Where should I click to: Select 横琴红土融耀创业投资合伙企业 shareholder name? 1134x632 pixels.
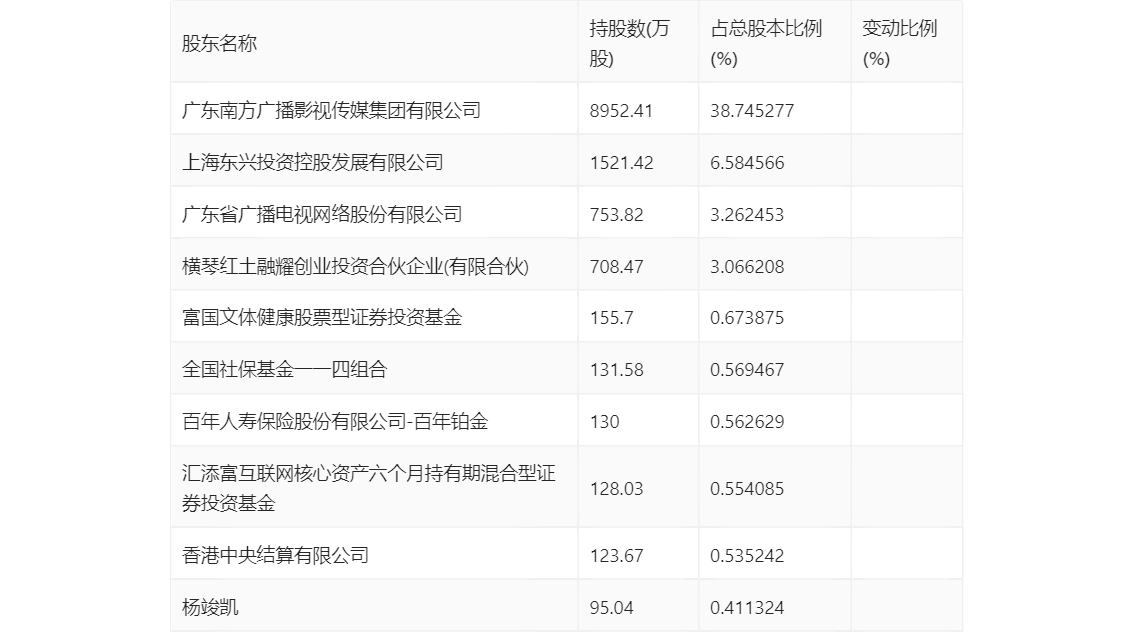(x=355, y=266)
